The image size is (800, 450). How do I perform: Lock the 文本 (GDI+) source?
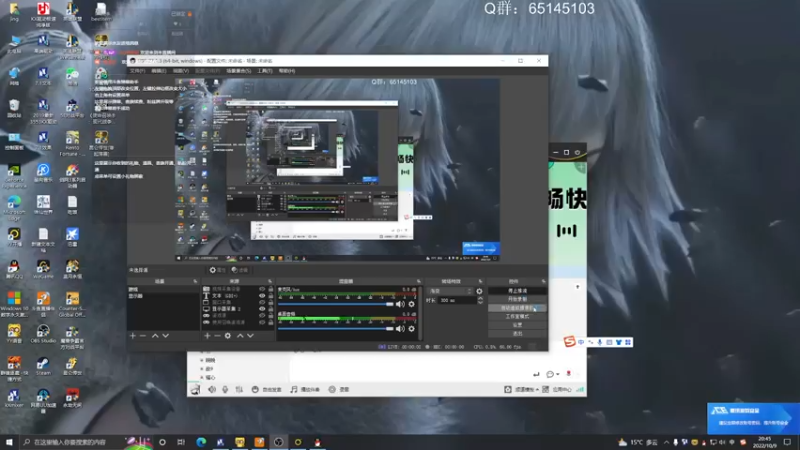pyautogui.click(x=271, y=296)
